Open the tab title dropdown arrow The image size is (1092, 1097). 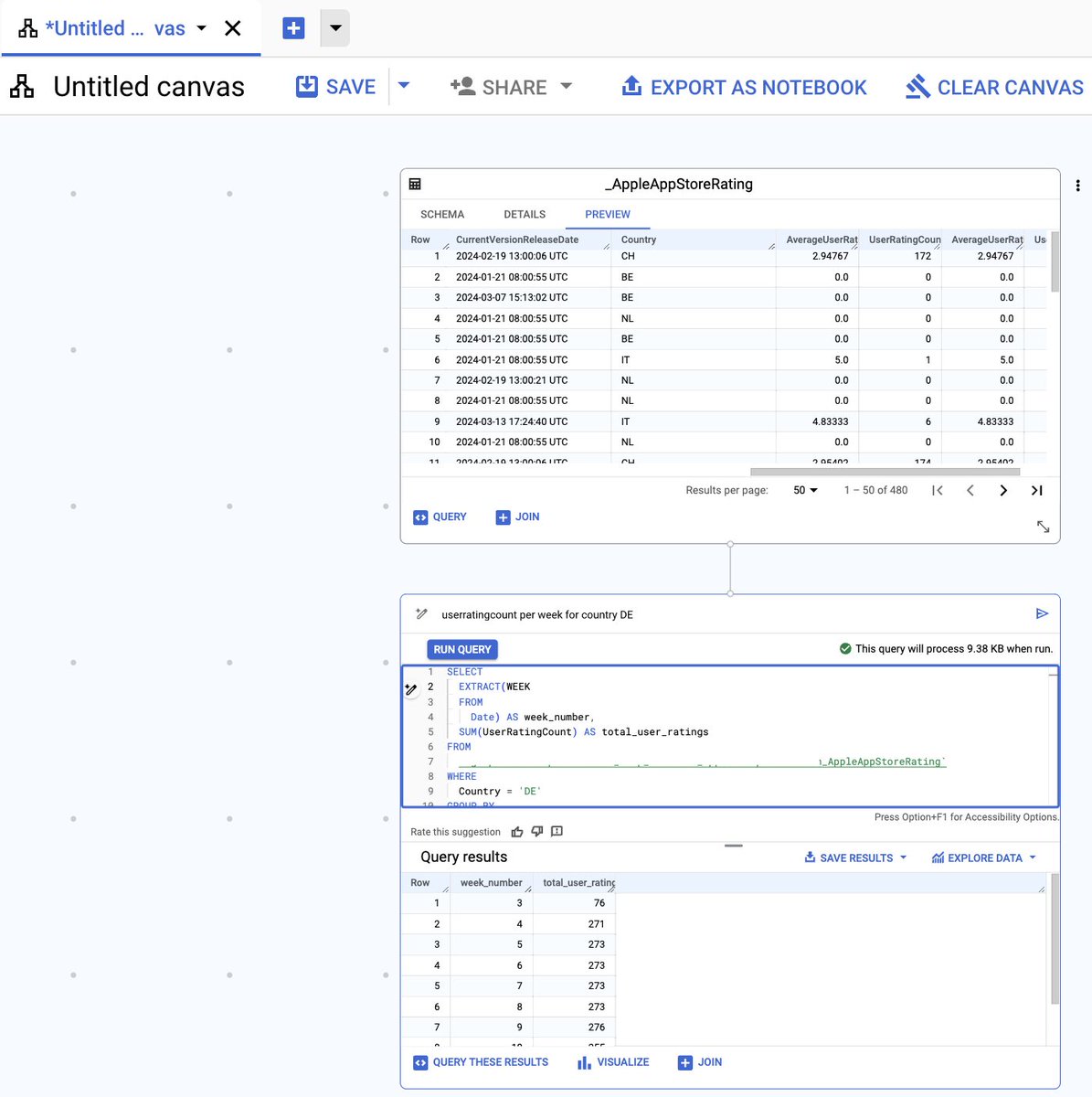tap(202, 28)
